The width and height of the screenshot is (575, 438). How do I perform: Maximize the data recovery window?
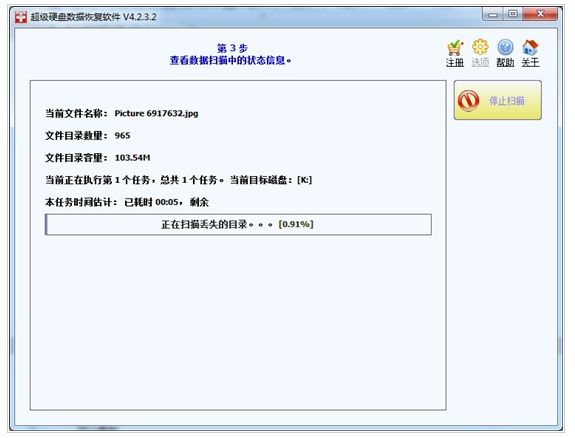(x=513, y=14)
